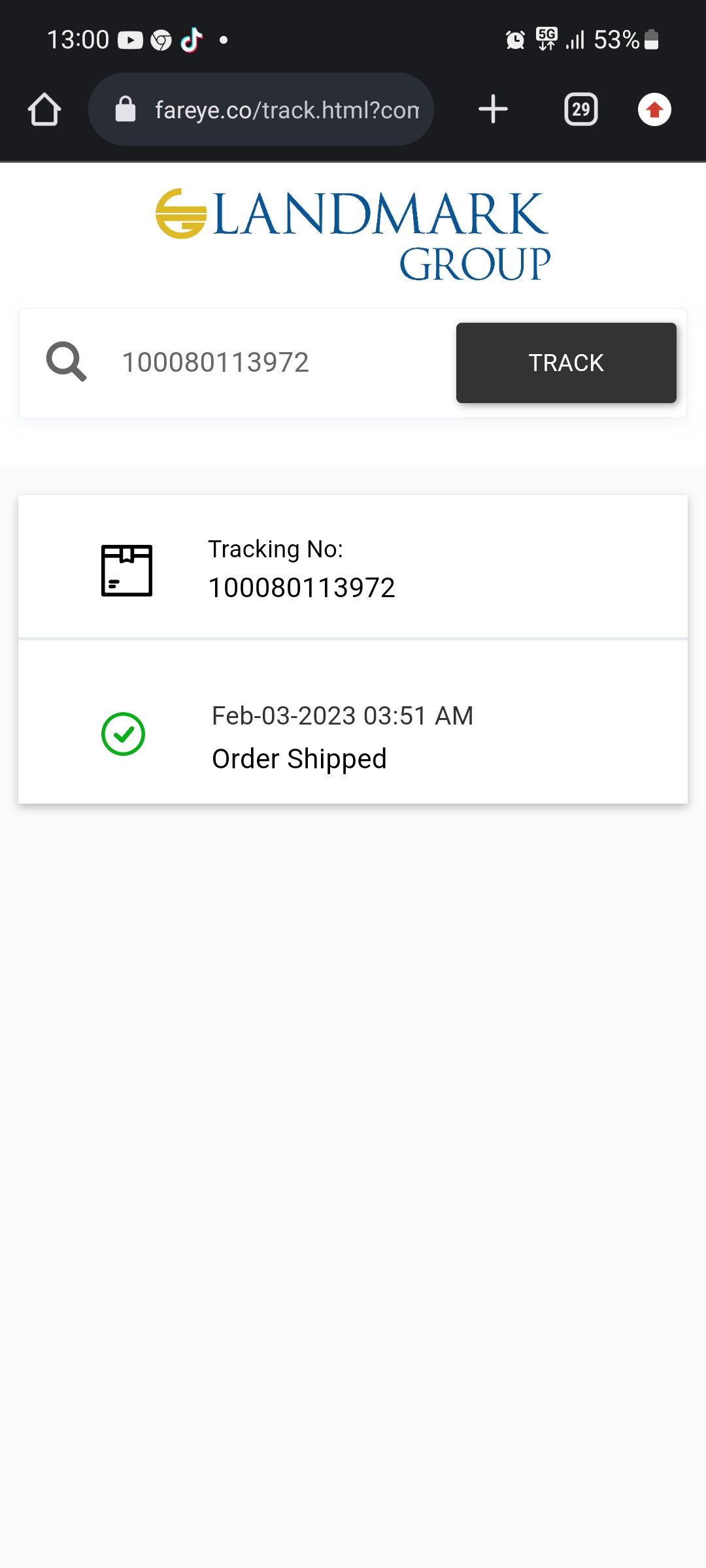Image resolution: width=706 pixels, height=1568 pixels.
Task: Tap the Order Shipped status entry
Action: 299,759
